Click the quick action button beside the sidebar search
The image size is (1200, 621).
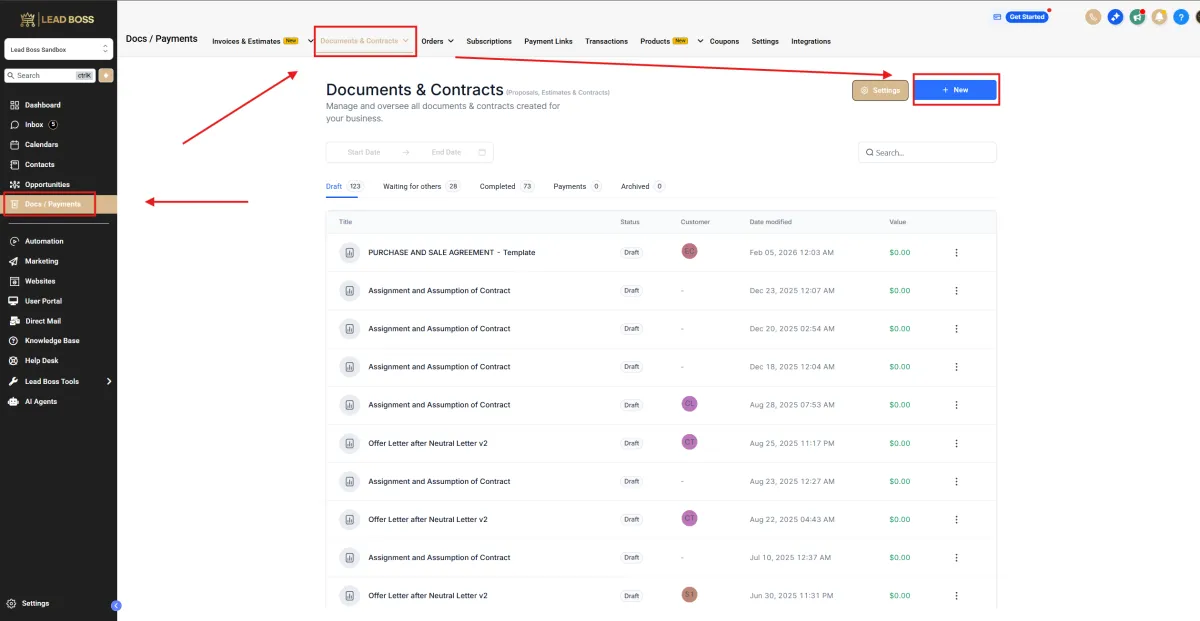(106, 76)
